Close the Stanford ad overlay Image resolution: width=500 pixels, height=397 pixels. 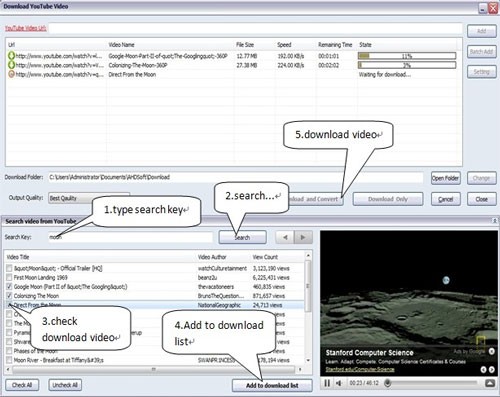pos(491,351)
